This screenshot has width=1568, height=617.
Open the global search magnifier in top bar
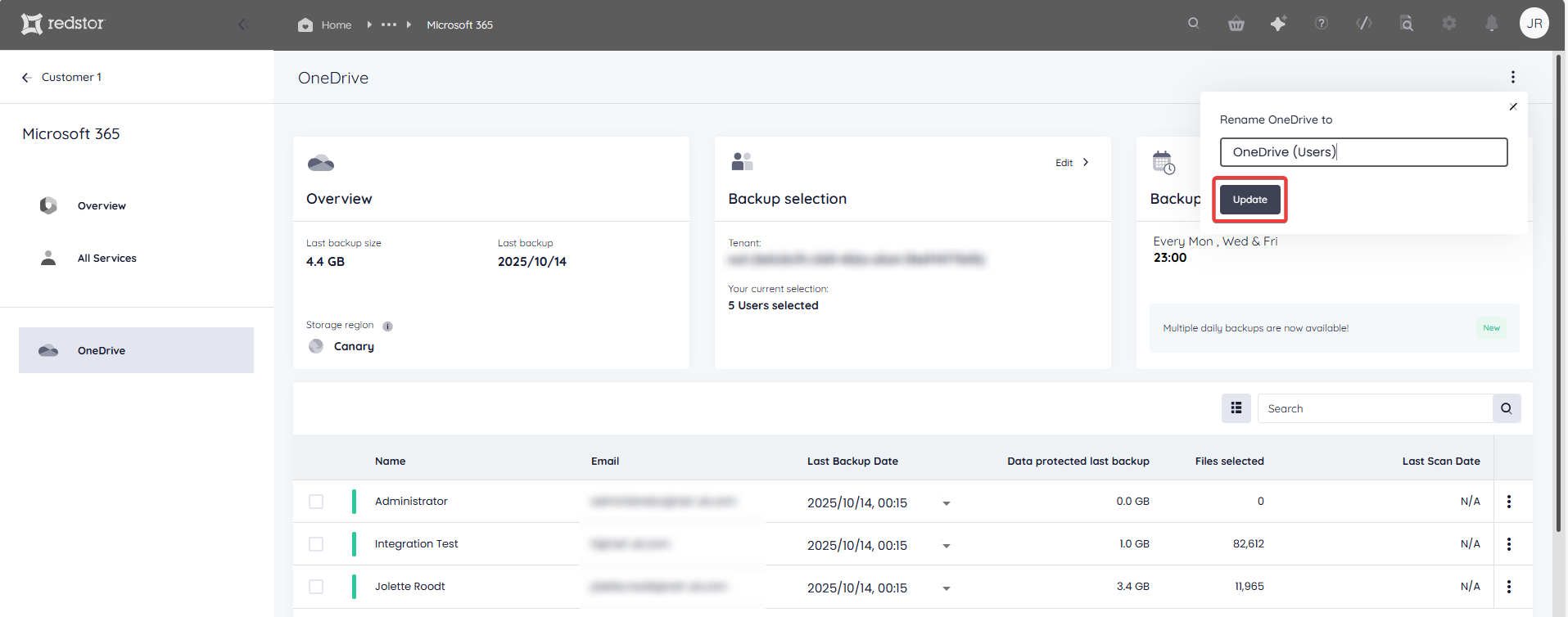pos(1194,23)
